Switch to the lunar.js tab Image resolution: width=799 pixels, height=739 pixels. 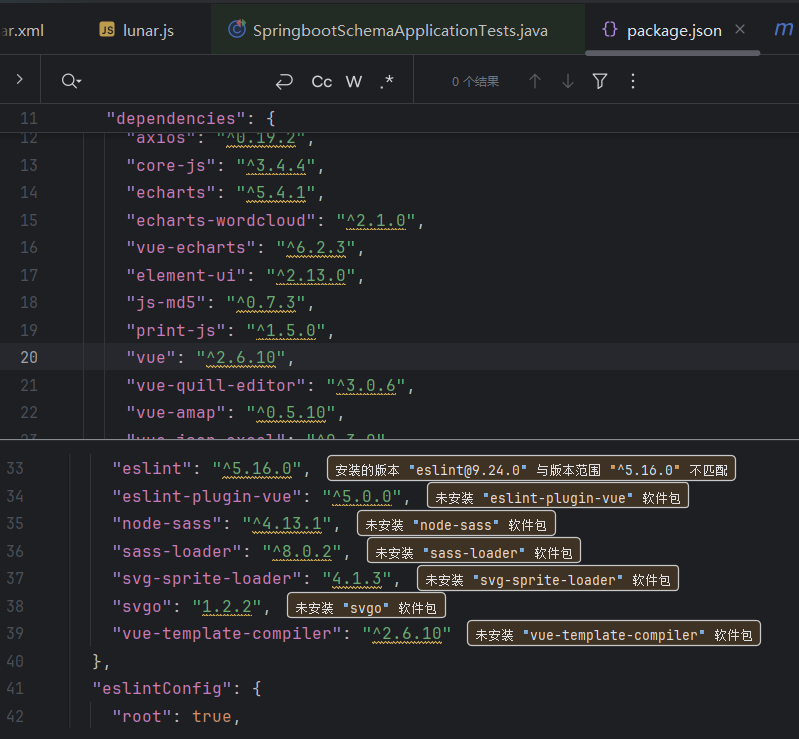click(x=136, y=31)
